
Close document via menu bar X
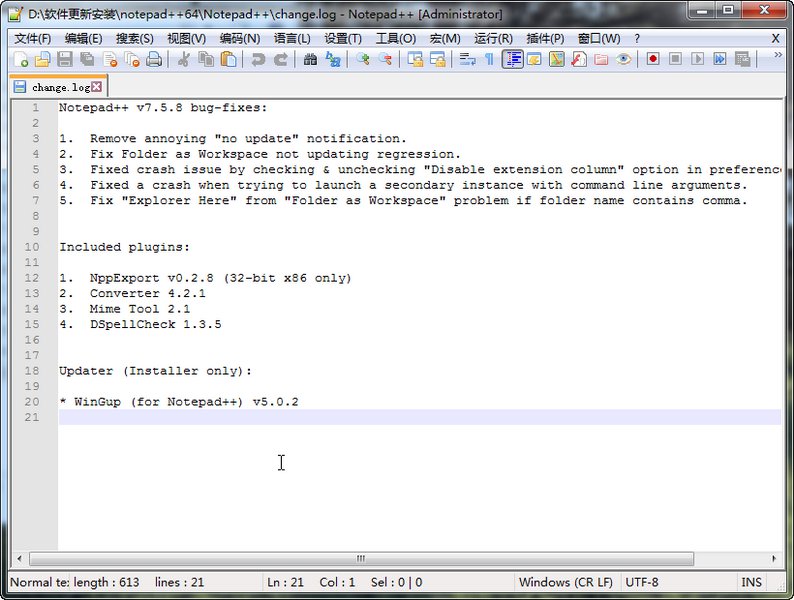[775, 38]
